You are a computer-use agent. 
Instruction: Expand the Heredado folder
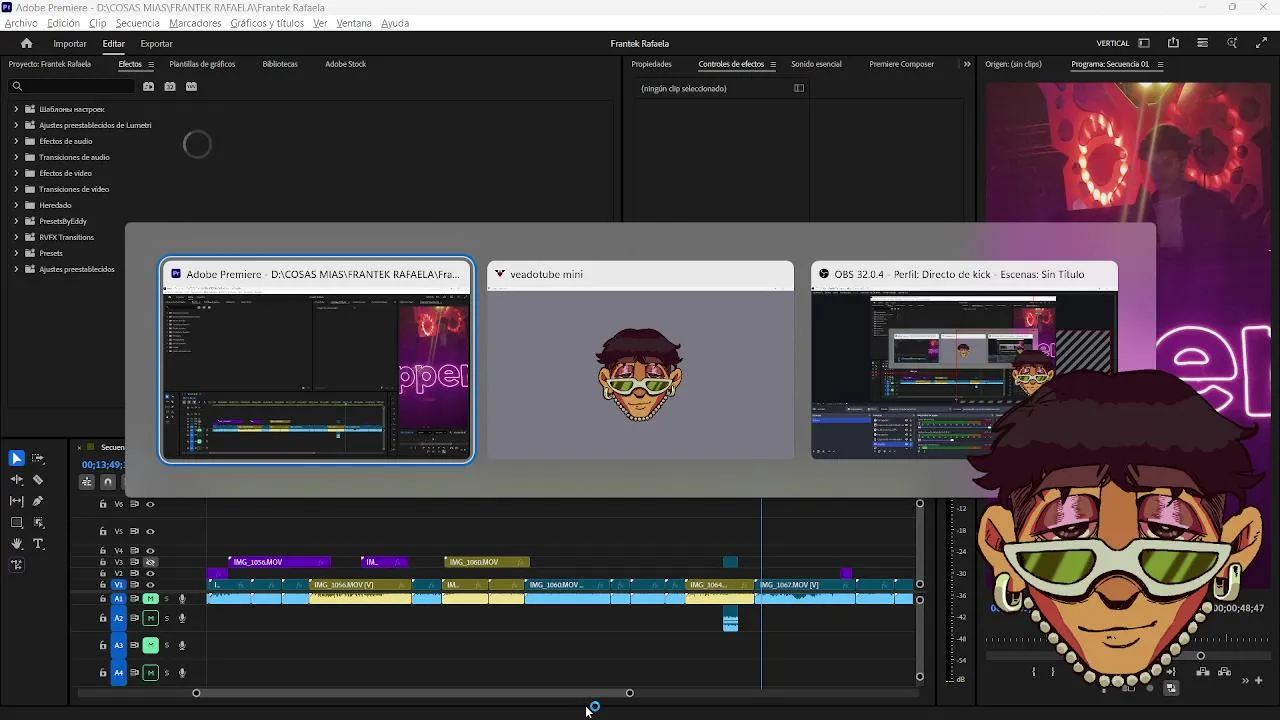16,205
